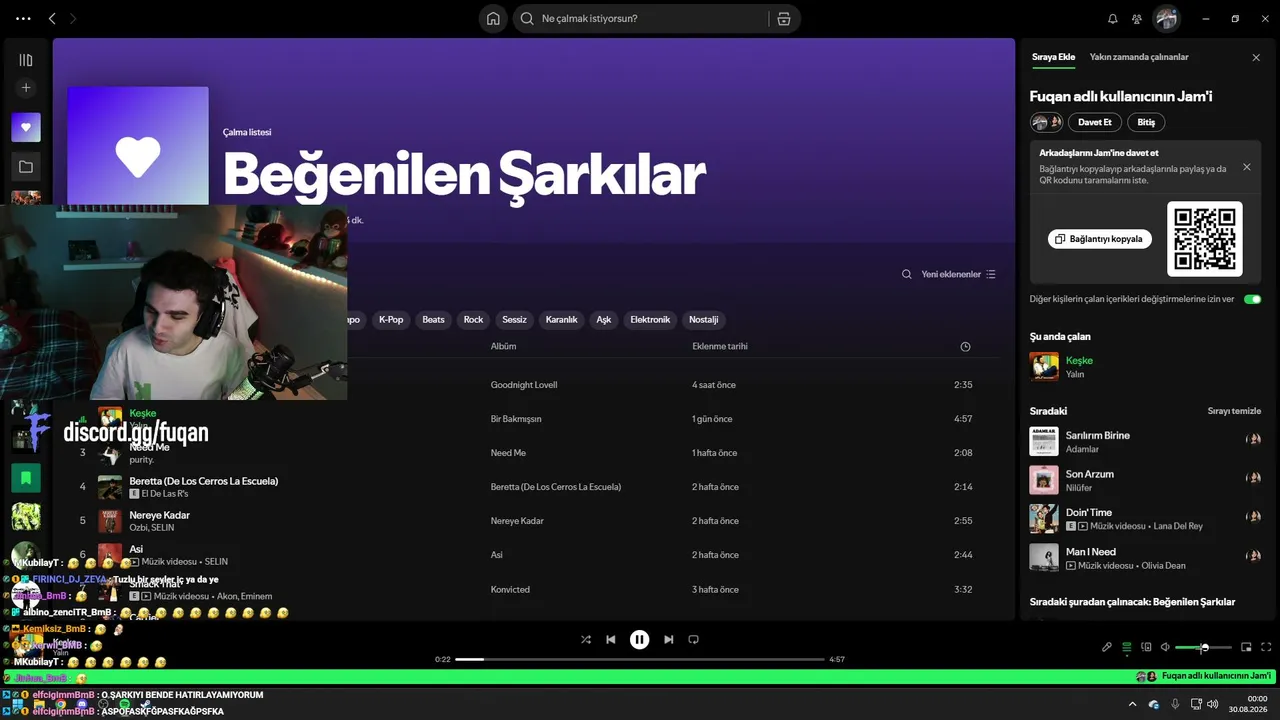Play queued song 'Sarılırım Birine'

[1145, 441]
